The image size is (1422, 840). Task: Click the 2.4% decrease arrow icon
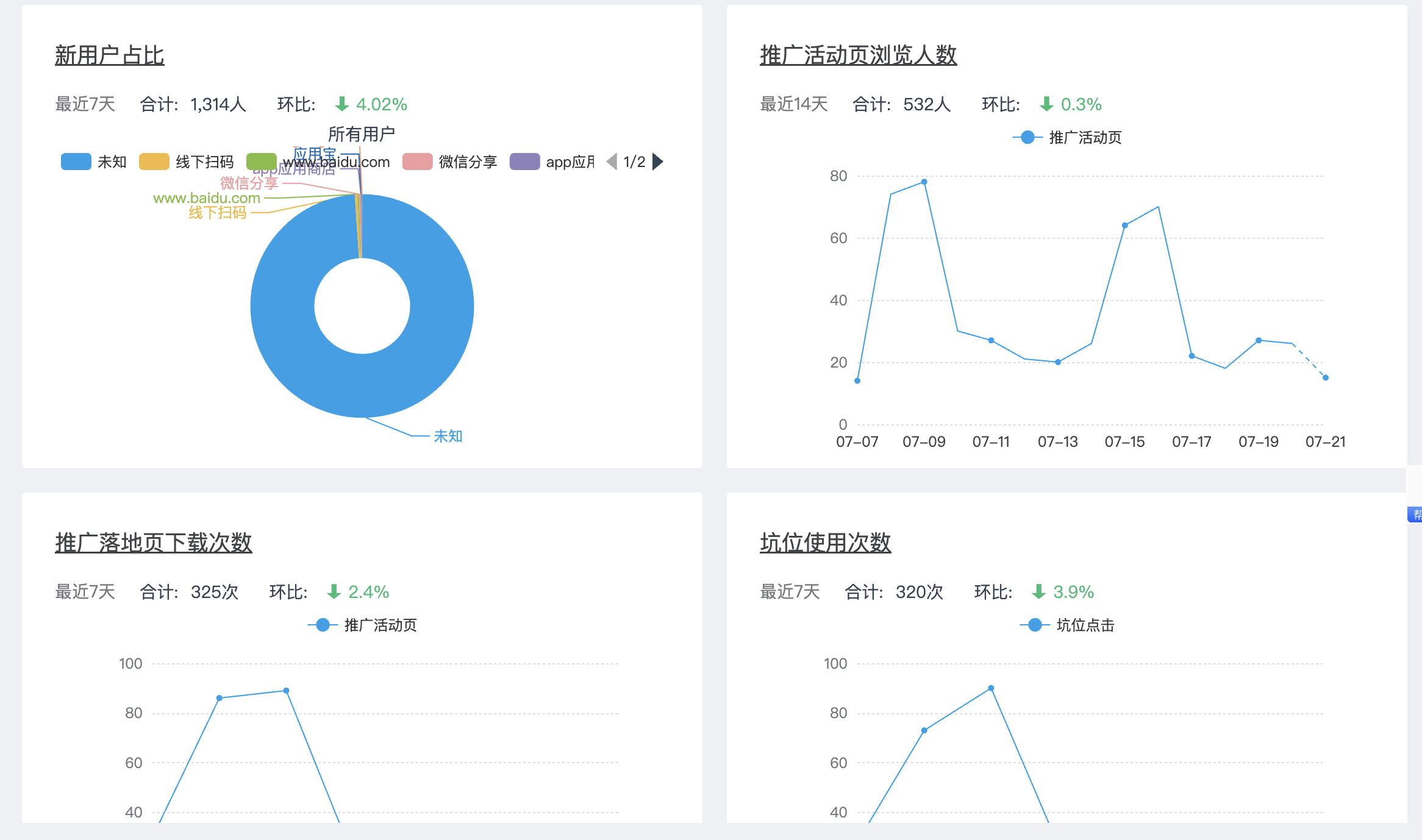(x=334, y=591)
